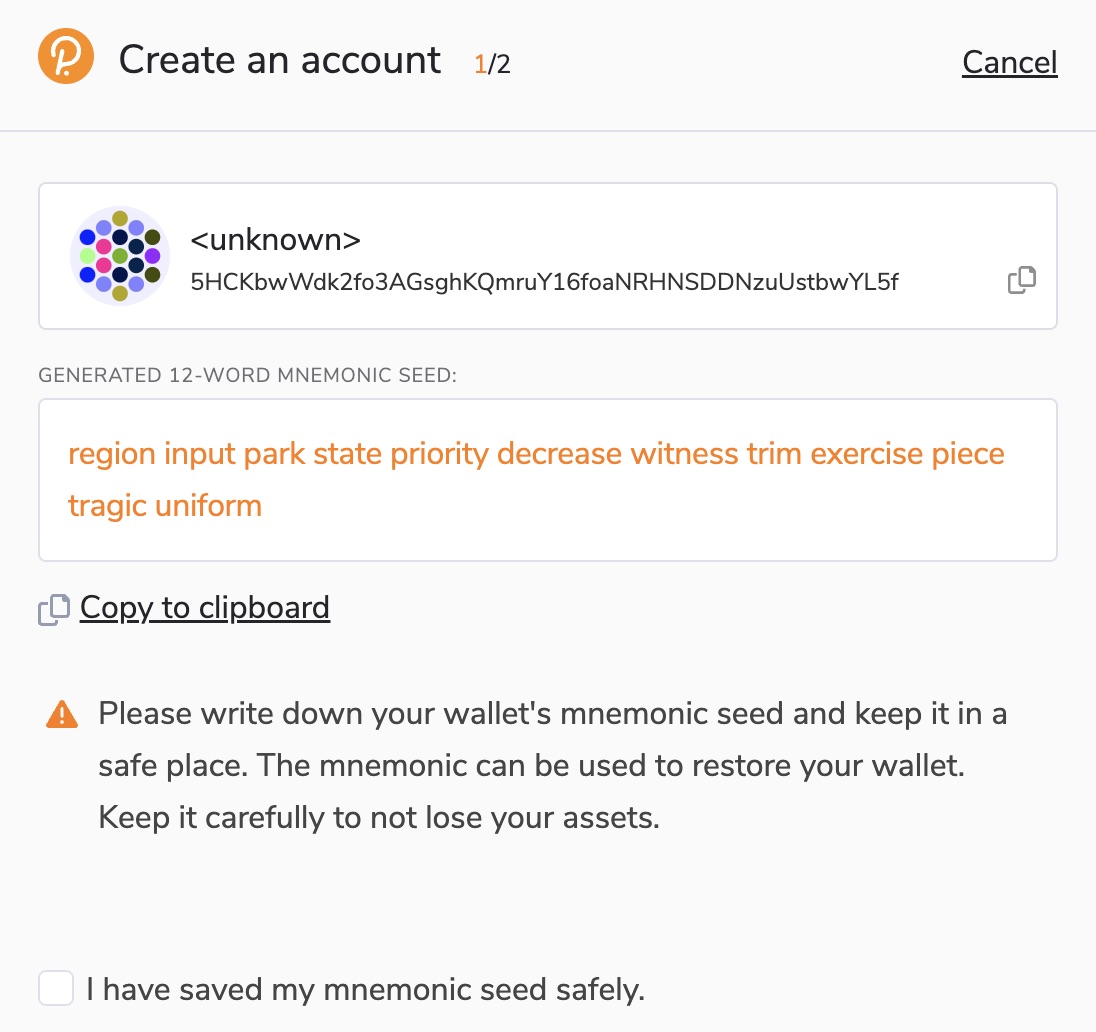Click the copy icon next to Copy to clipboard
This screenshot has height=1032, width=1096.
pos(52,608)
